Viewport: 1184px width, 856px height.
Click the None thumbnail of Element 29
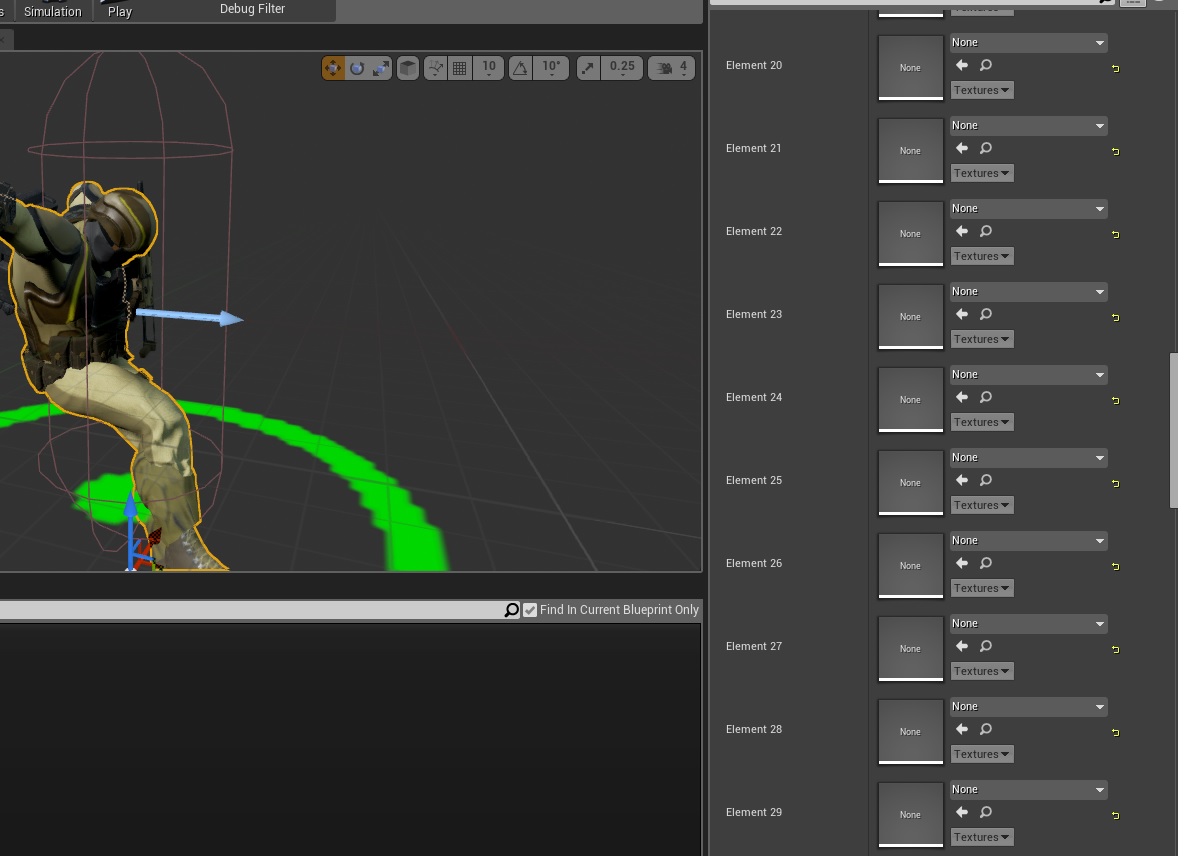[911, 814]
